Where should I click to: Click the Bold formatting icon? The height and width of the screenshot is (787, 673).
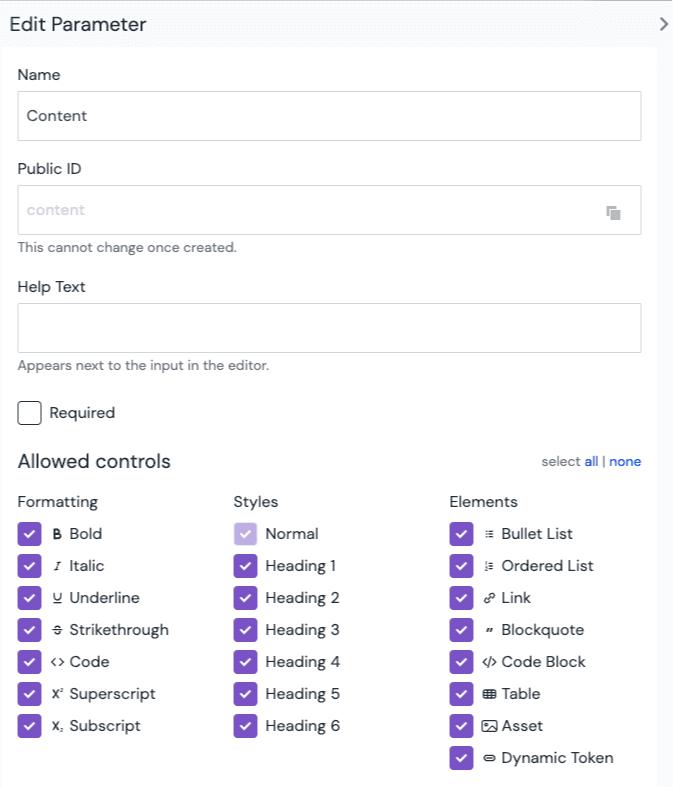[x=57, y=534]
